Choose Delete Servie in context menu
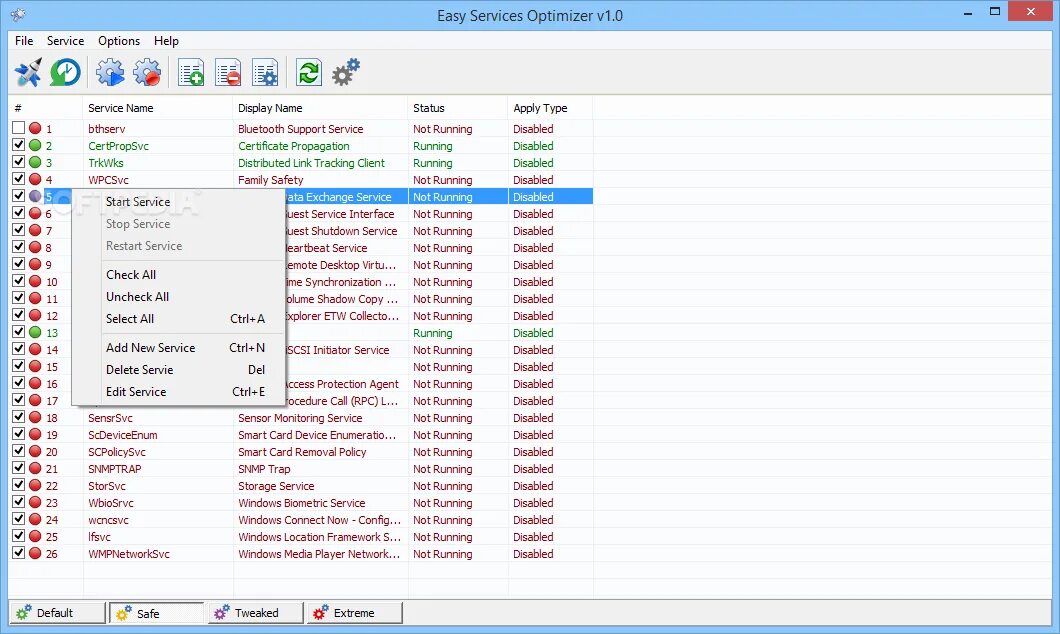 [178, 370]
